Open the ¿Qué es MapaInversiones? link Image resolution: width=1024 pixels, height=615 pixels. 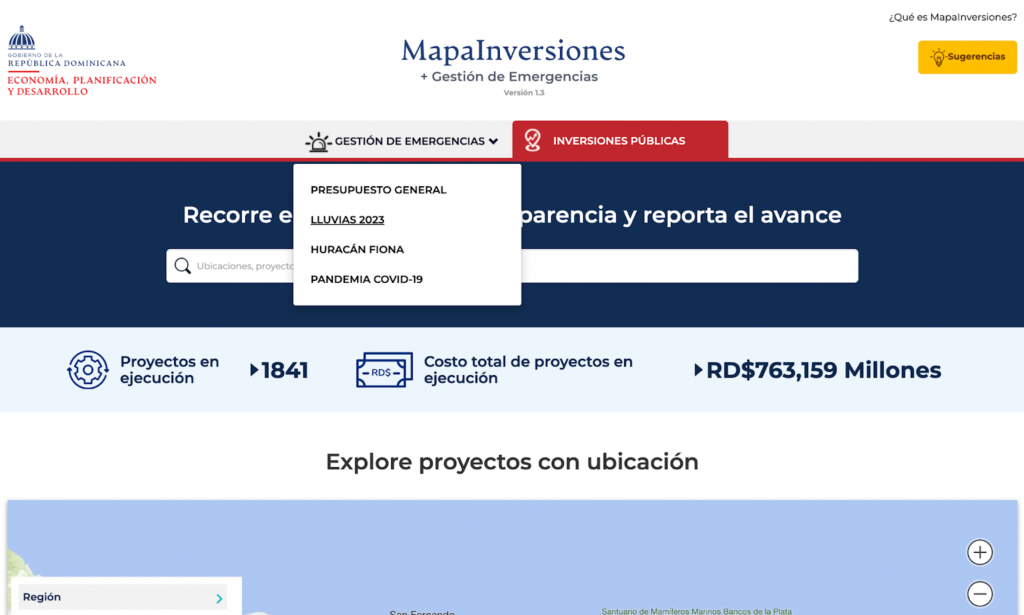[x=952, y=18]
